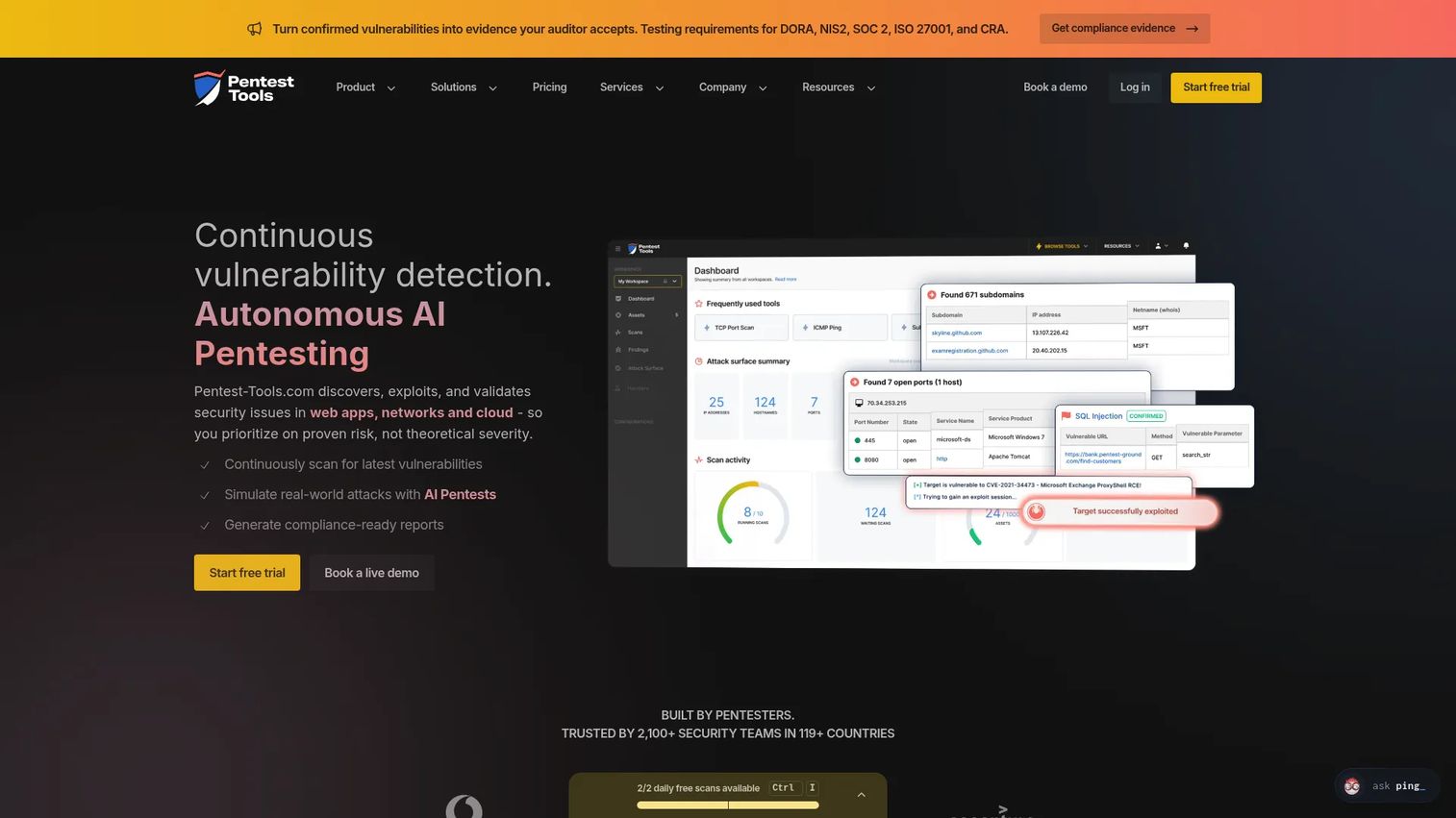Click the navbar Start free trial button
This screenshot has height=818, width=1456.
pyautogui.click(x=1217, y=87)
